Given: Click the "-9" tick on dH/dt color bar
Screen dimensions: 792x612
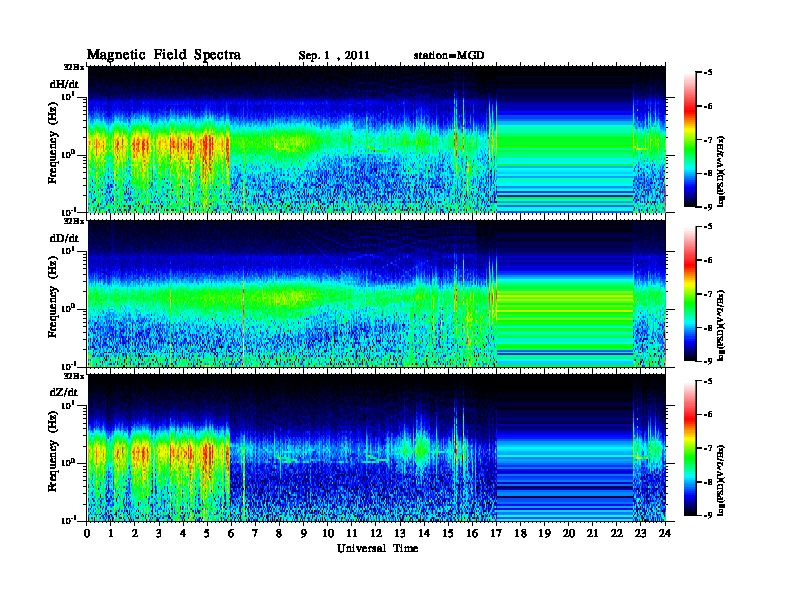Looking at the screenshot, I should (708, 207).
